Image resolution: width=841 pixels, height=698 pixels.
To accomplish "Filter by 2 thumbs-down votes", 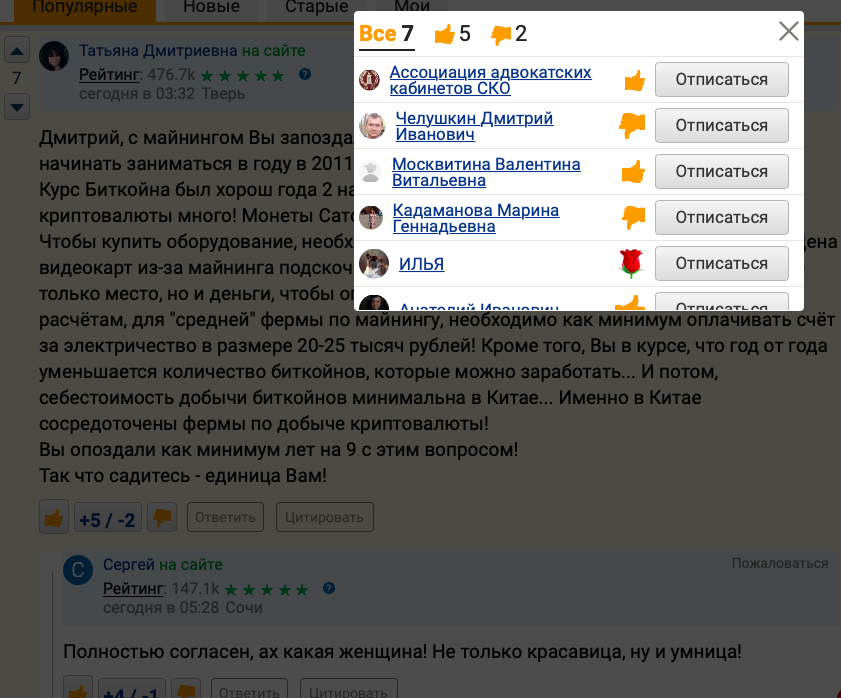I will (509, 34).
